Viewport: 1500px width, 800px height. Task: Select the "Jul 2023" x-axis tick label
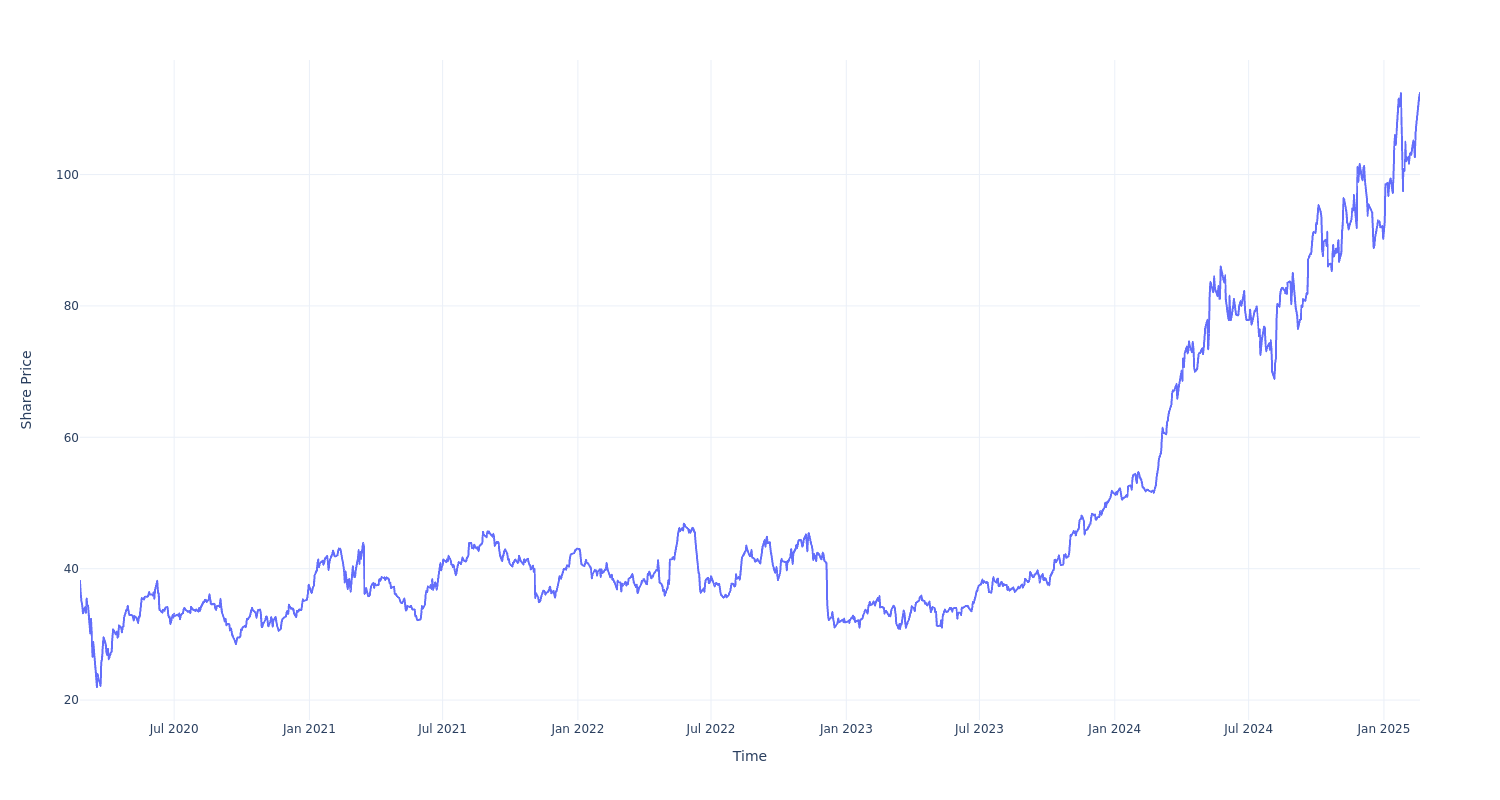979,729
